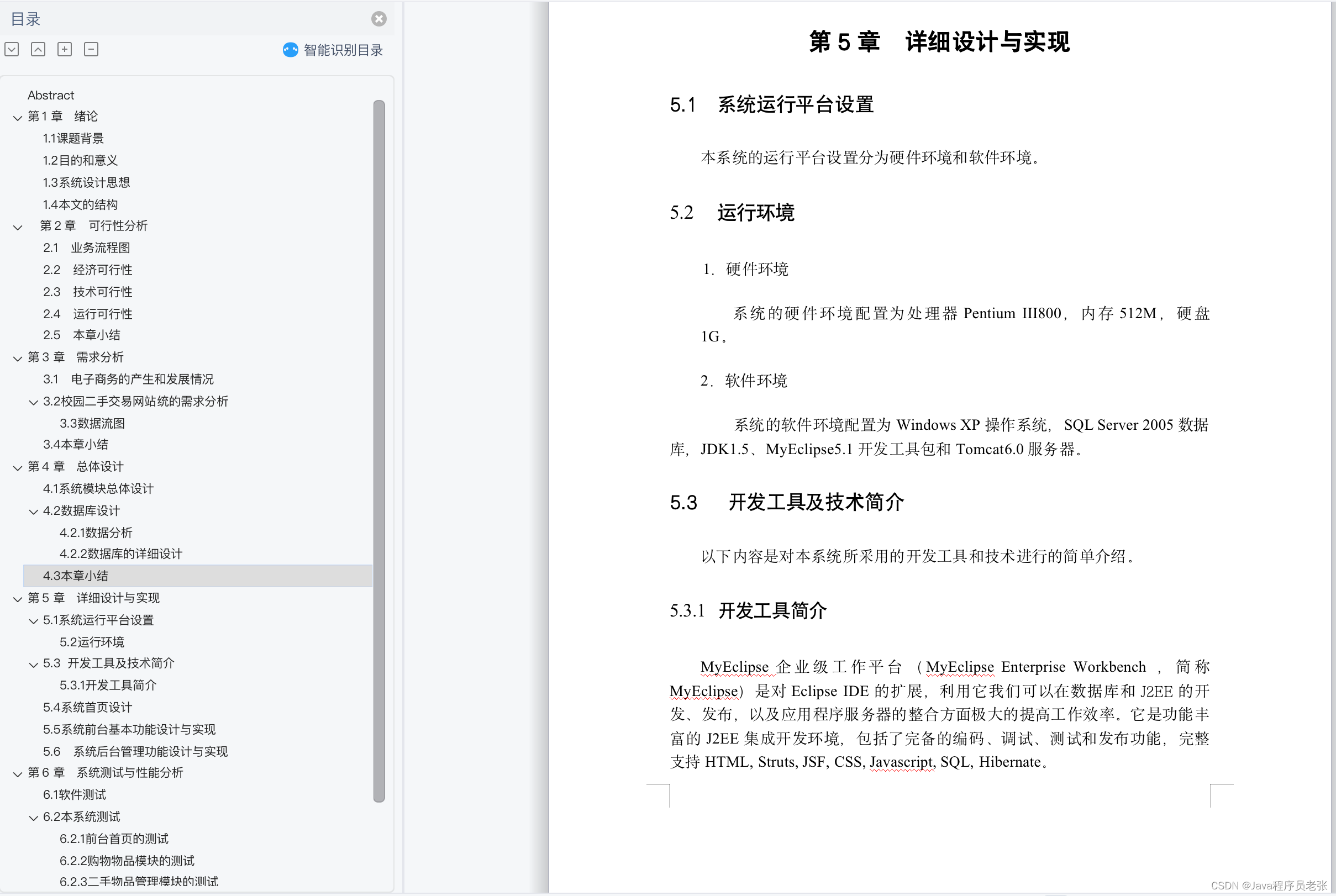Image resolution: width=1336 pixels, height=896 pixels.
Task: Open 2.4 运行可行性 in outline
Action: point(87,314)
